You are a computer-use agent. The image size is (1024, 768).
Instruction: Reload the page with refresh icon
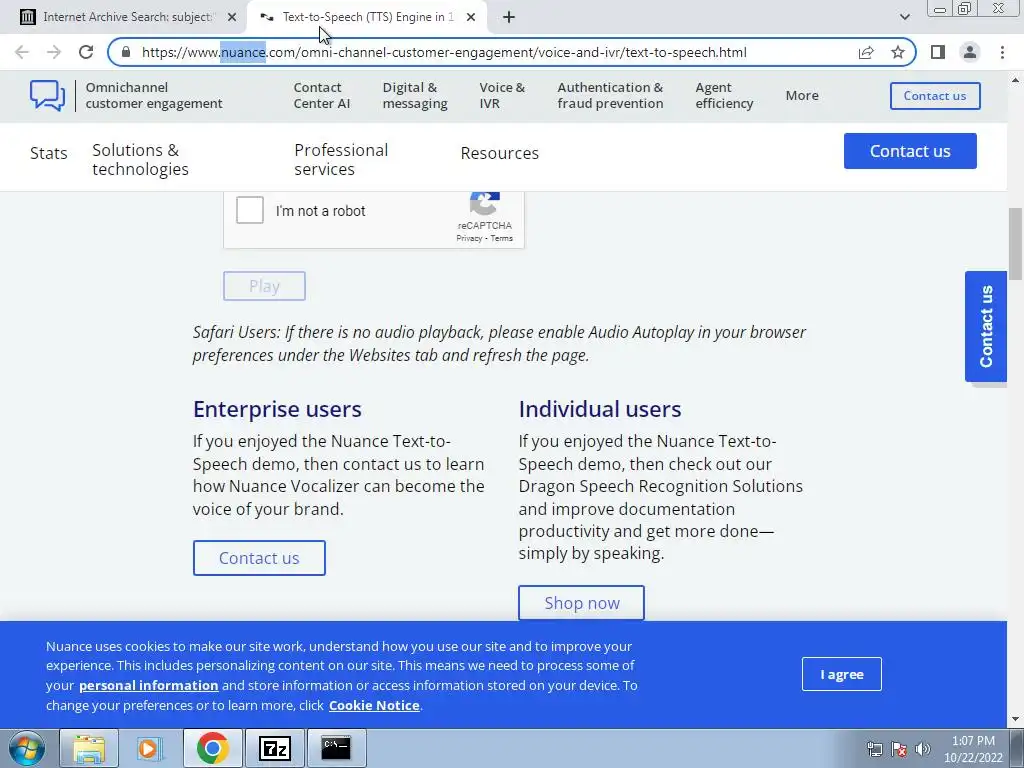[86, 52]
